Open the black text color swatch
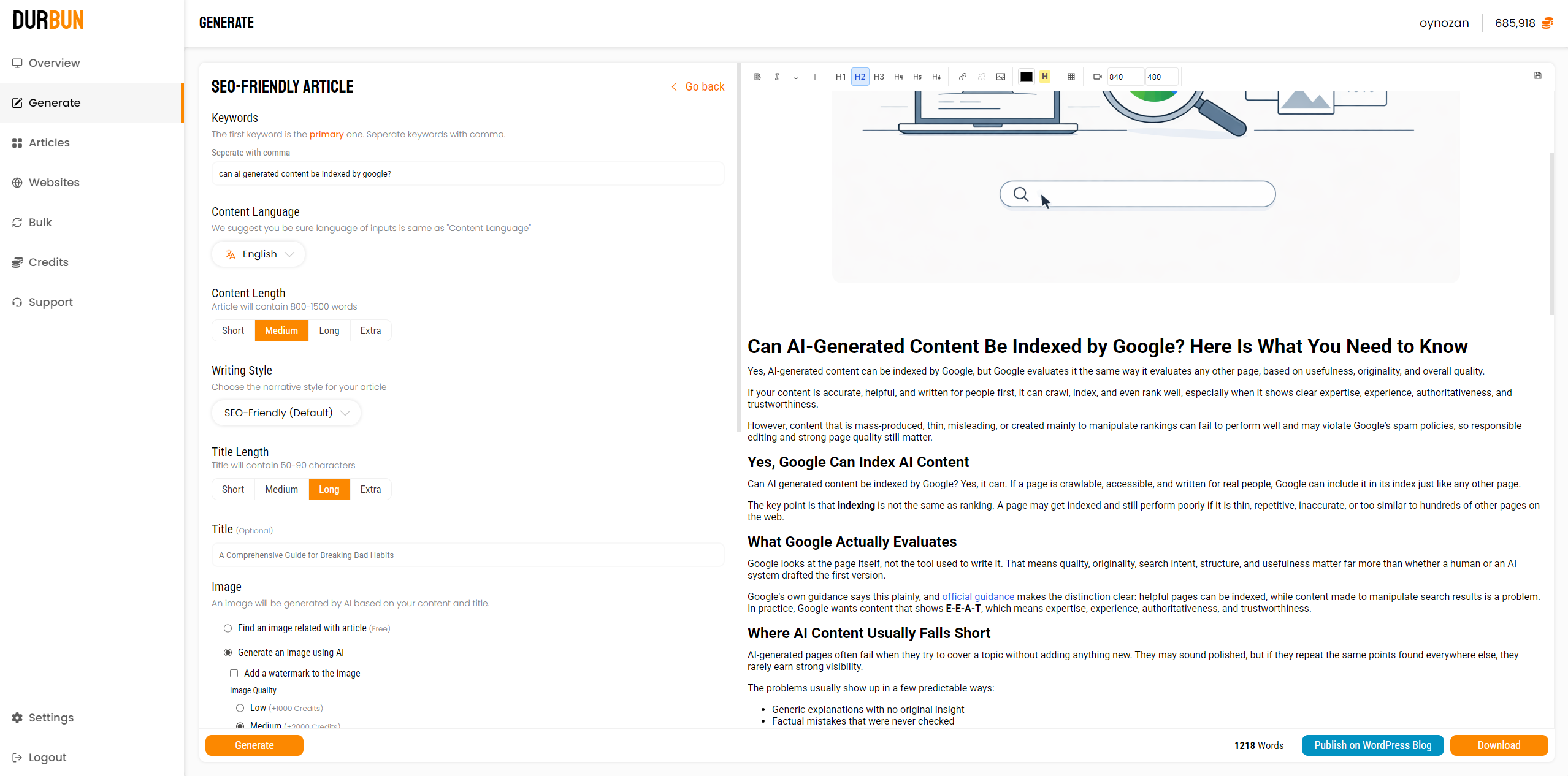Image resolution: width=1568 pixels, height=776 pixels. click(x=1026, y=77)
